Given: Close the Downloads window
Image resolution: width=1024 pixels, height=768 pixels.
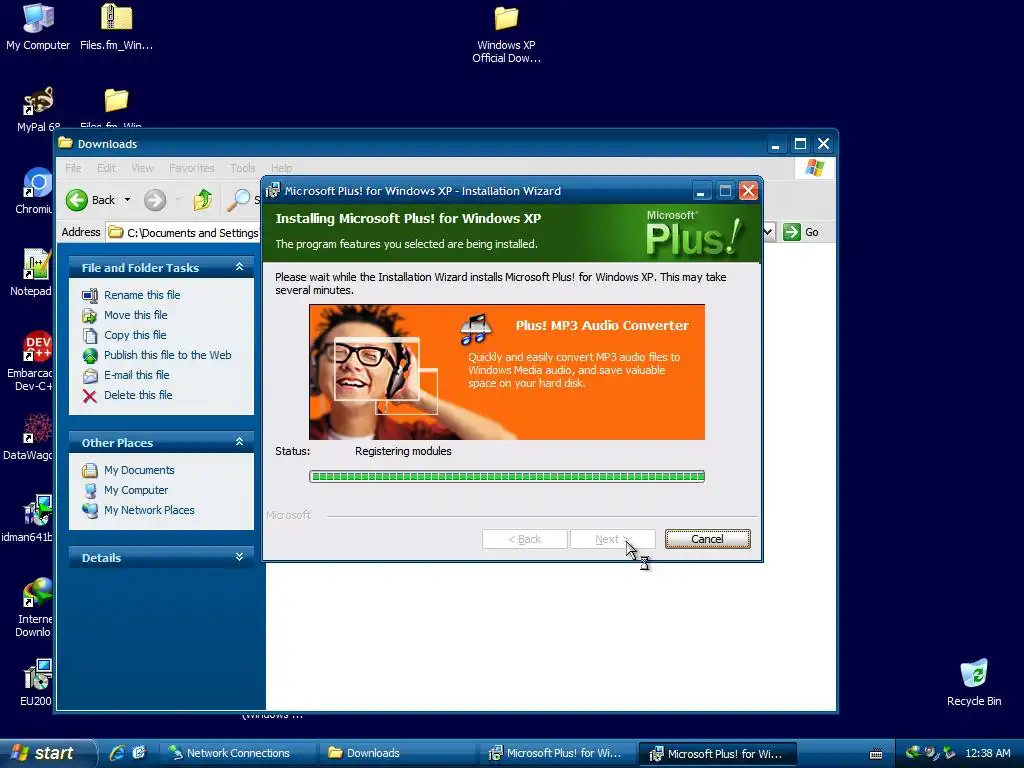Looking at the screenshot, I should (824, 144).
